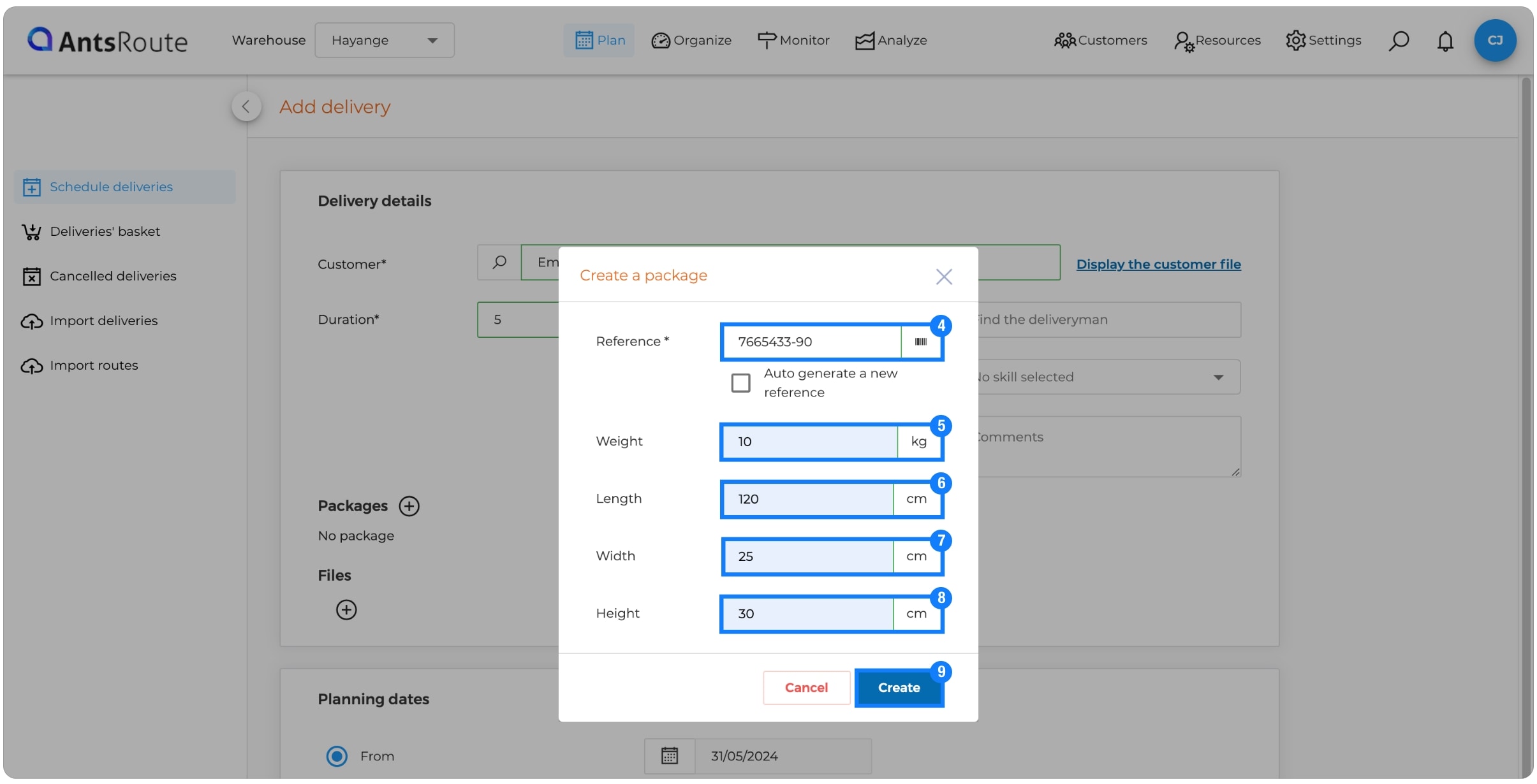
Task: Click the search magnifier in header
Action: pos(1399,41)
